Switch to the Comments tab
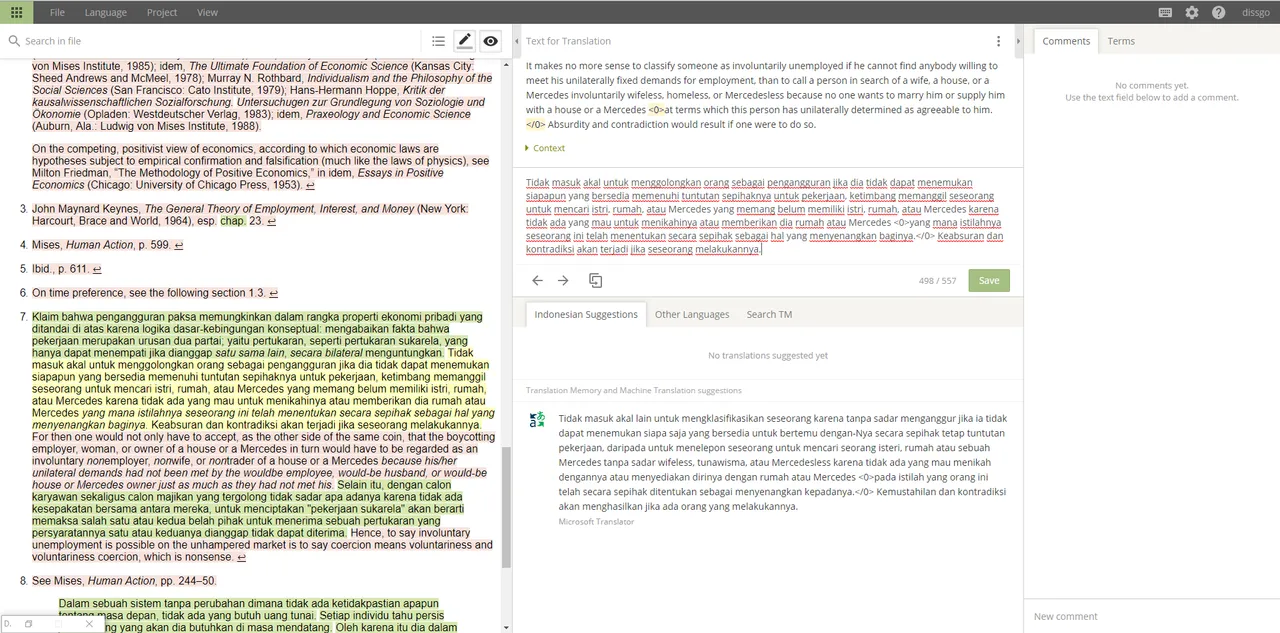The height and width of the screenshot is (633, 1280). 1066,41
